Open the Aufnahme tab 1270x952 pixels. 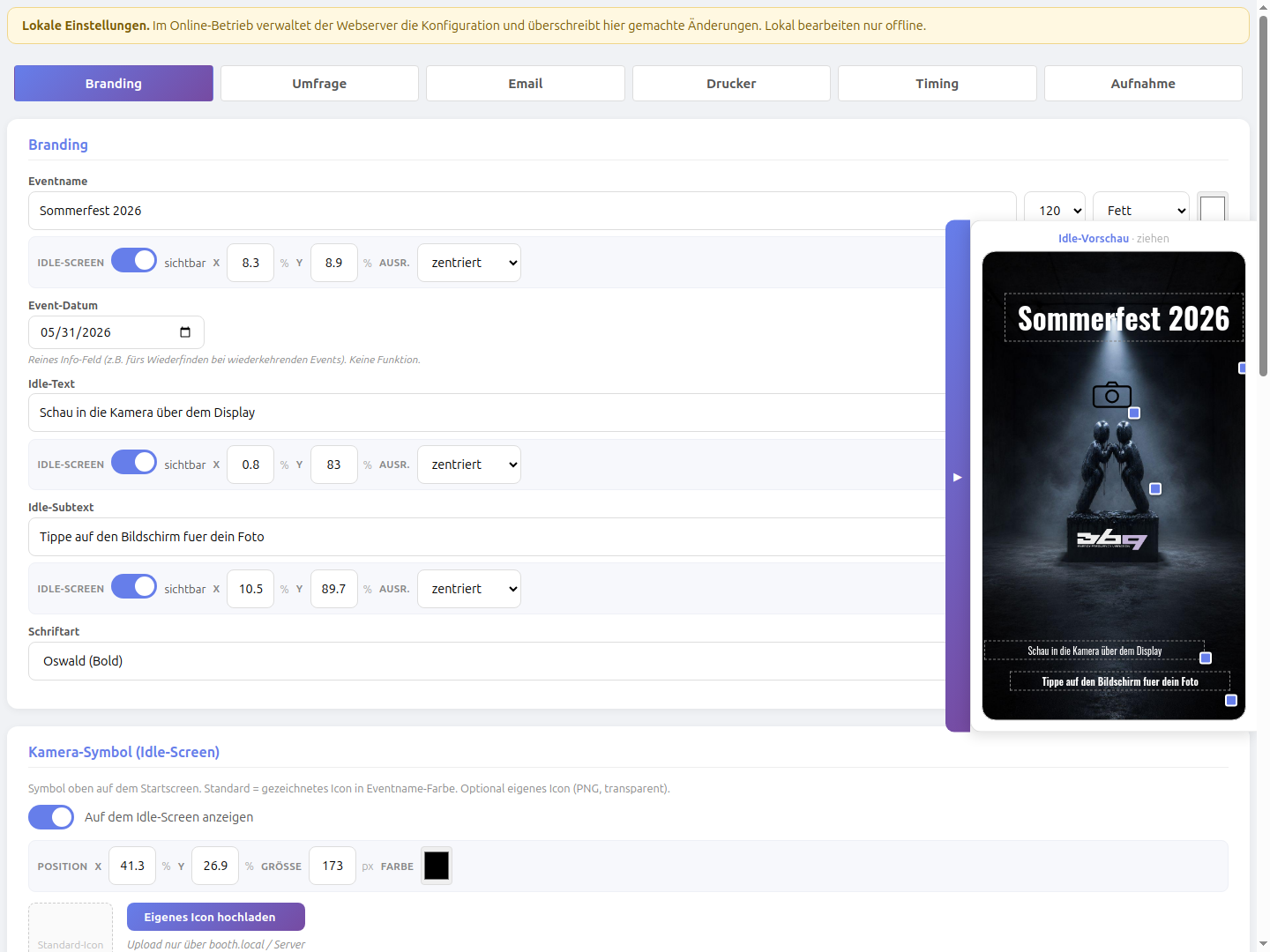click(x=1143, y=84)
